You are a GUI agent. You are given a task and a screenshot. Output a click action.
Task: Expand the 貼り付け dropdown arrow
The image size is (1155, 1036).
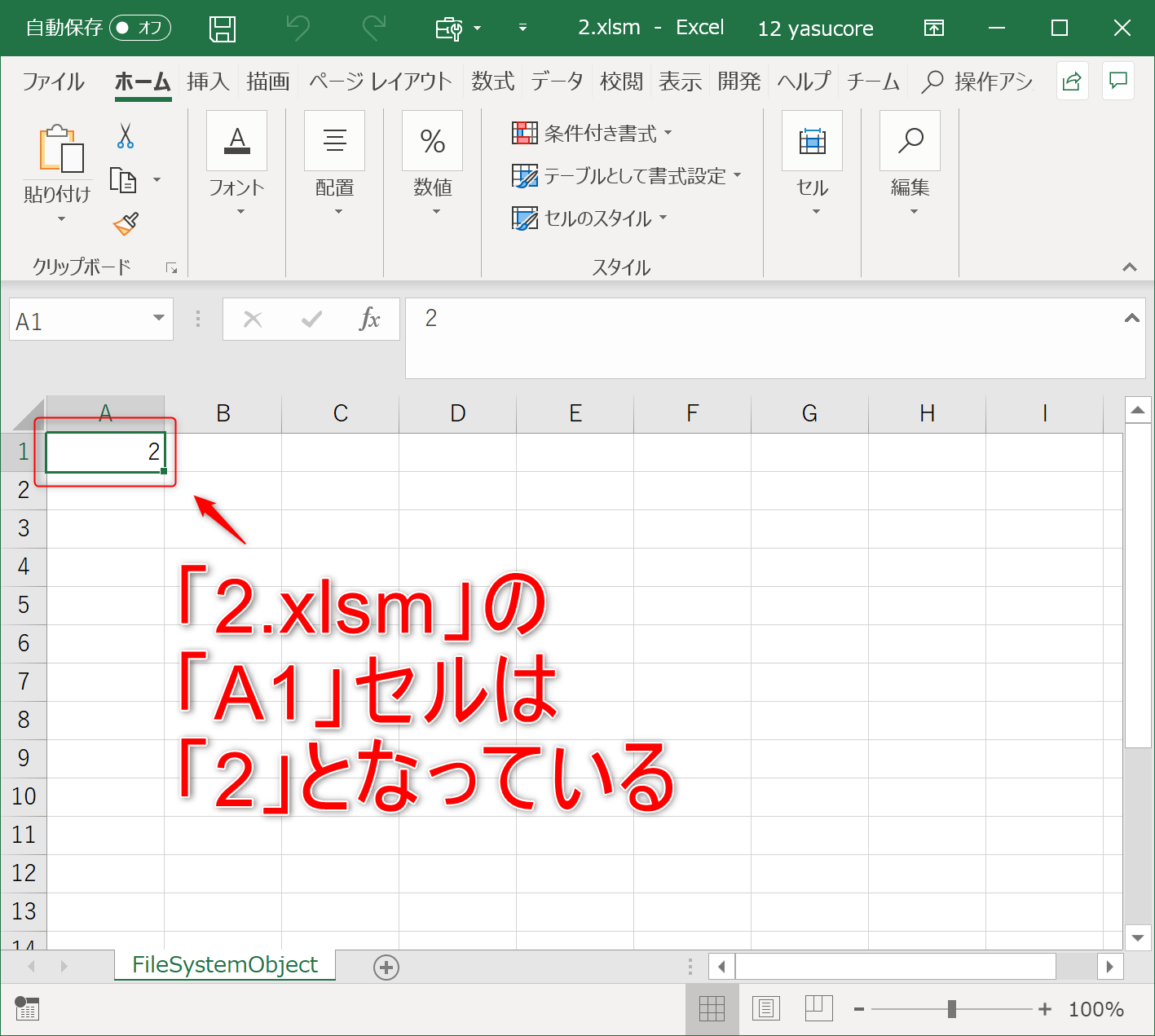(61, 219)
